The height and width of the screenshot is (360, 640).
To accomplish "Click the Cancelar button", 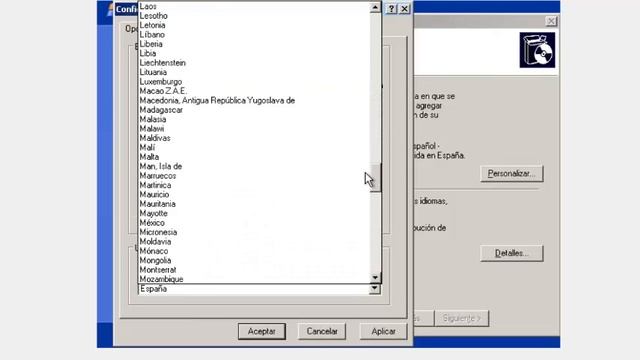I will [x=322, y=331].
